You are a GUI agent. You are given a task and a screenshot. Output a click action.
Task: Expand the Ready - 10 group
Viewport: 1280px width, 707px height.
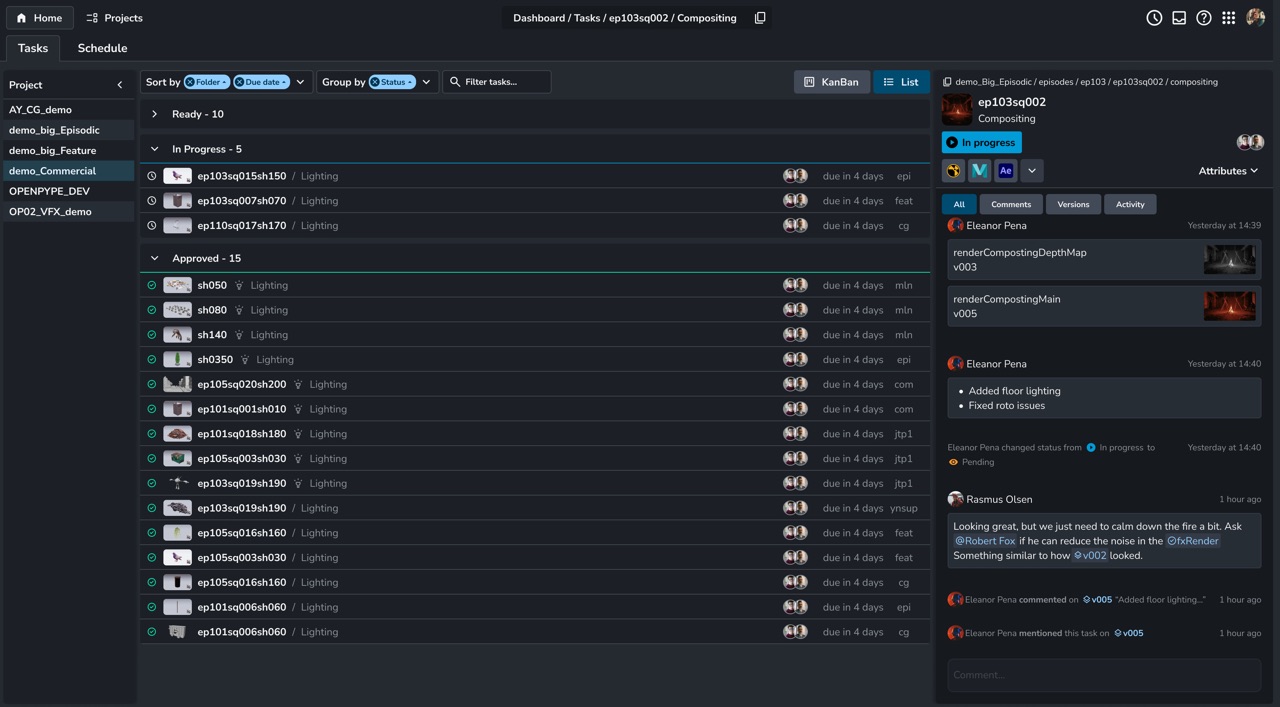pos(153,114)
